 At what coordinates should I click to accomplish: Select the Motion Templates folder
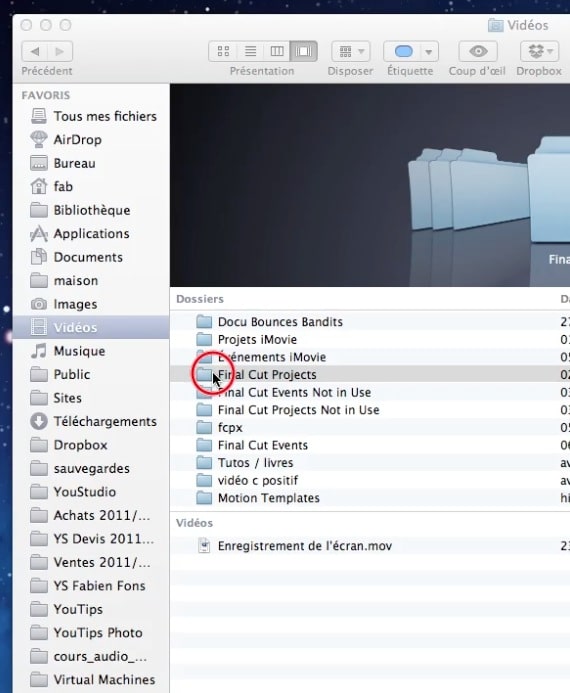[x=370, y=498]
